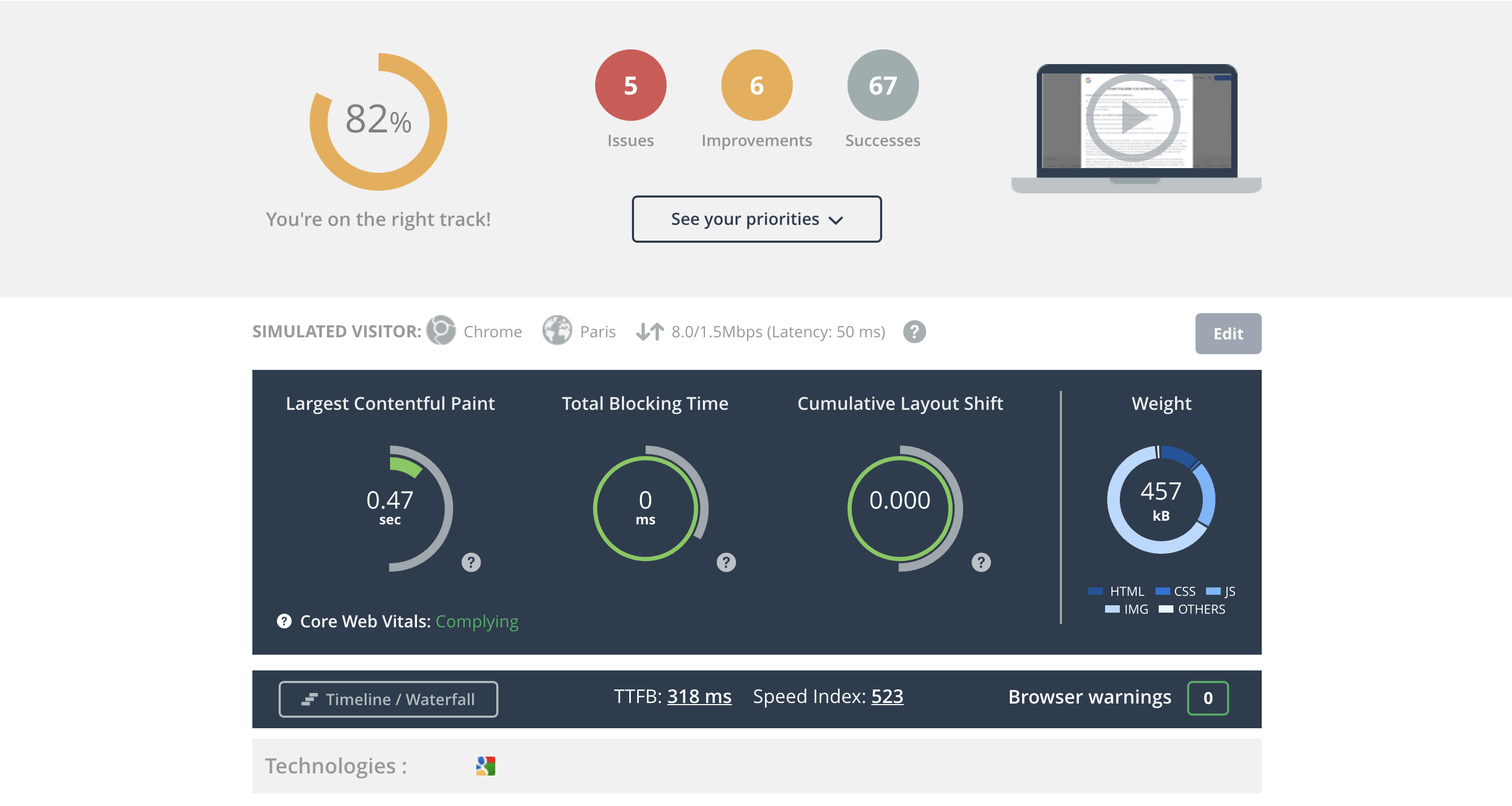The image size is (1512, 806).
Task: Open the Timeline / Waterfall view
Action: pyautogui.click(x=388, y=699)
